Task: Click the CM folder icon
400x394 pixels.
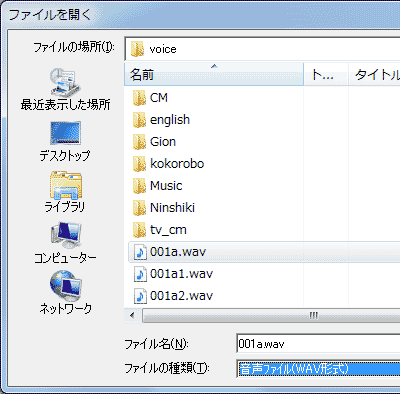Action: (x=139, y=98)
